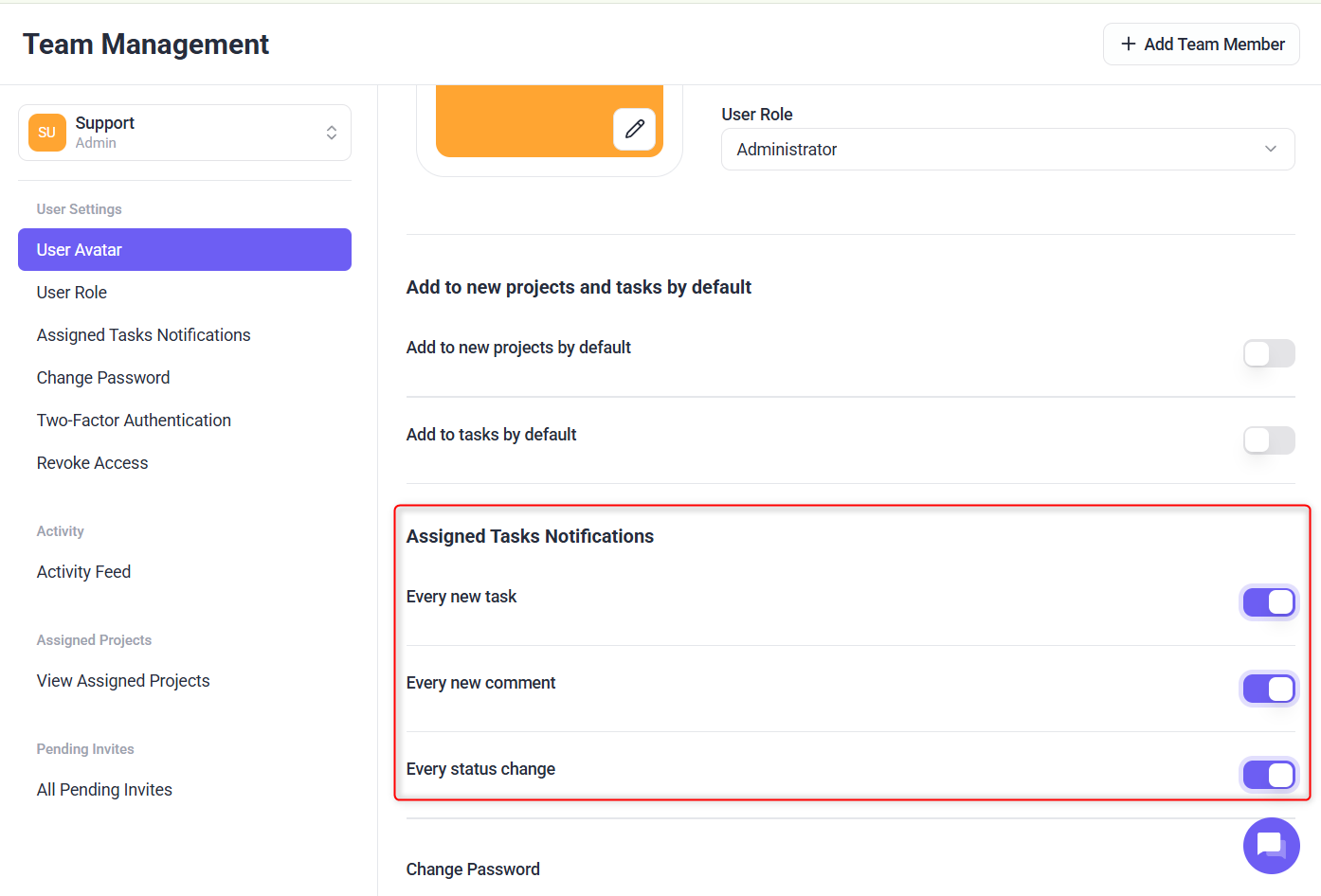Click the pencil edit avatar icon
Image resolution: width=1321 pixels, height=896 pixels.
click(x=634, y=129)
